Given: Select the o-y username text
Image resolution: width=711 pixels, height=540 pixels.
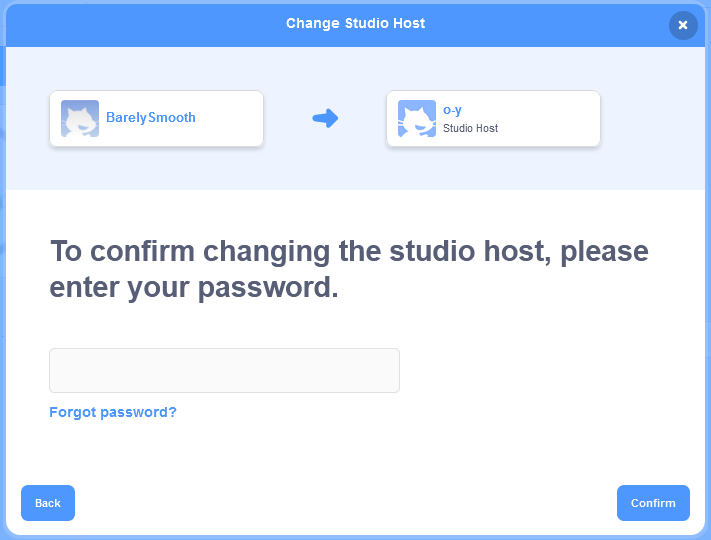Looking at the screenshot, I should coord(453,110).
